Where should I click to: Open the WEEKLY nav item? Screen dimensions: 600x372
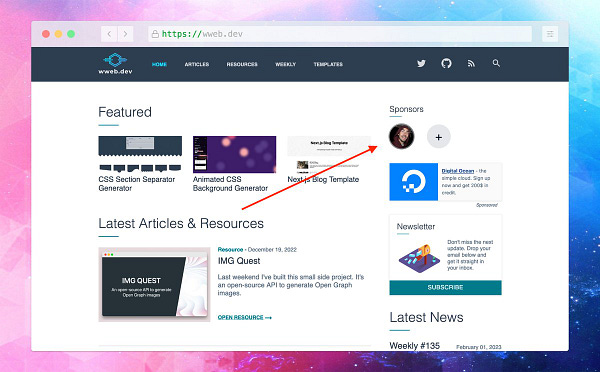pos(285,64)
